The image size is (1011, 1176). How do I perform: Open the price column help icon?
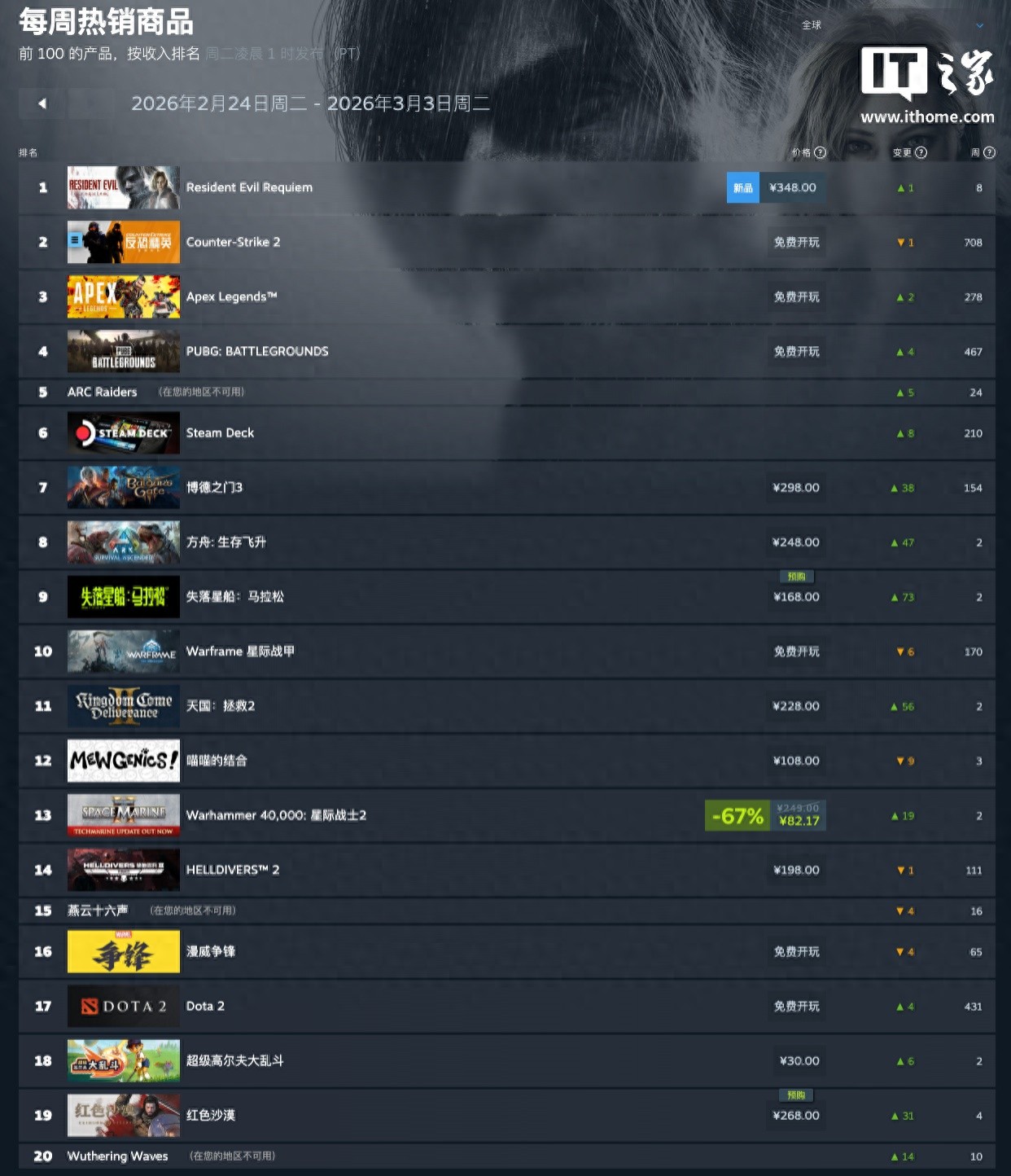[x=820, y=152]
